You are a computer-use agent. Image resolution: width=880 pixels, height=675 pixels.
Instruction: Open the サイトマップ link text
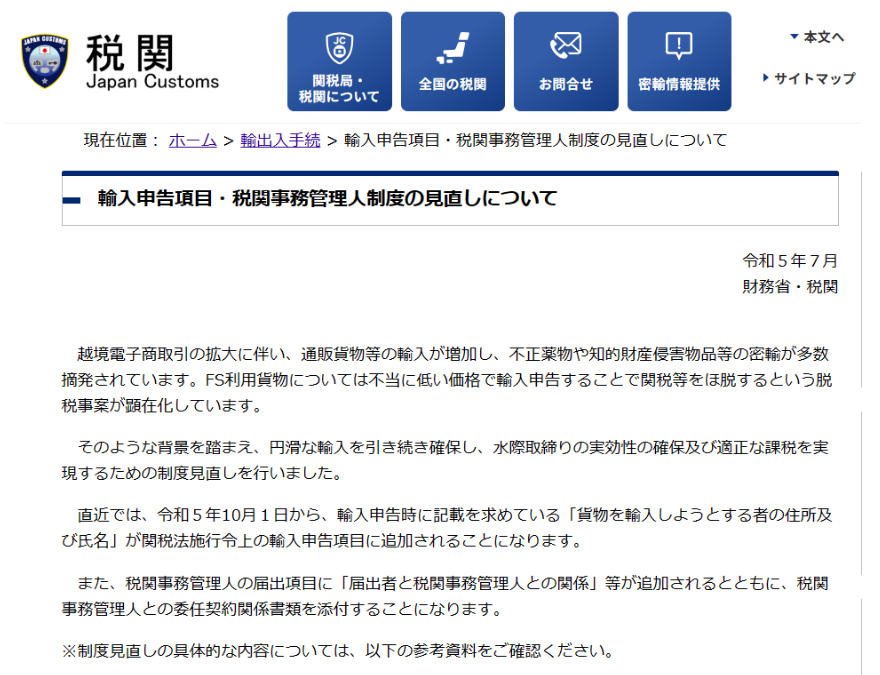[x=814, y=78]
